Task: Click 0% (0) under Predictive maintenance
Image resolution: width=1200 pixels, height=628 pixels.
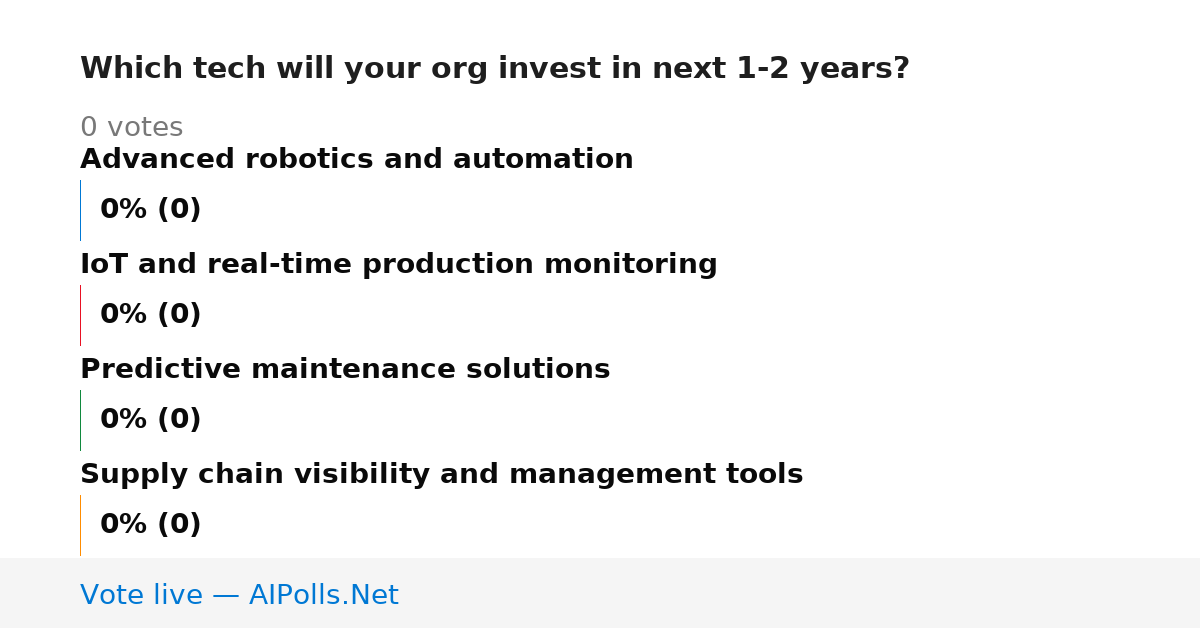Action: (151, 420)
